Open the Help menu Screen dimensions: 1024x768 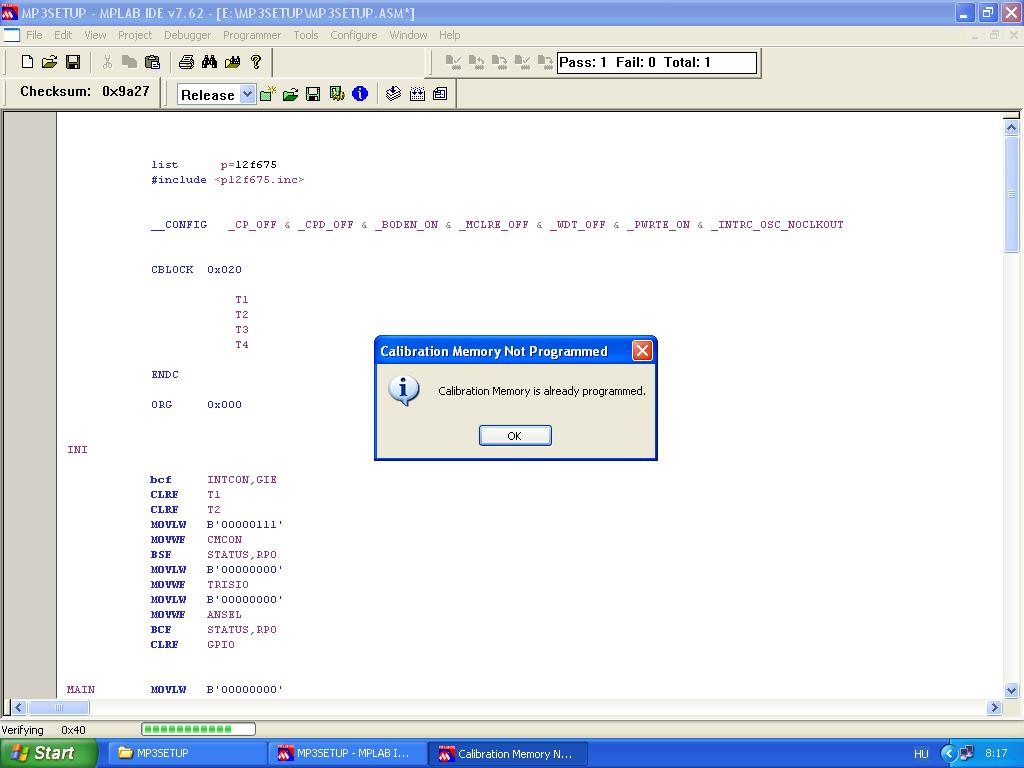[449, 35]
